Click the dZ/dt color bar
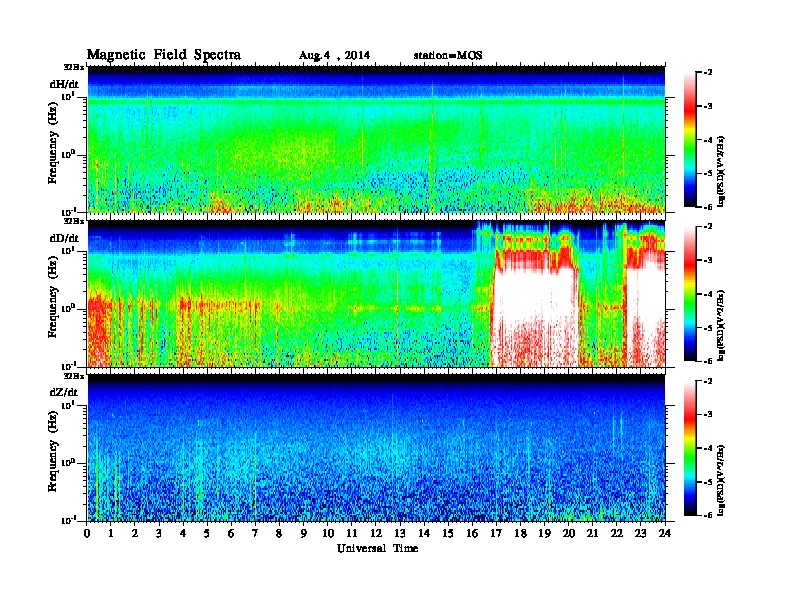 [690, 448]
